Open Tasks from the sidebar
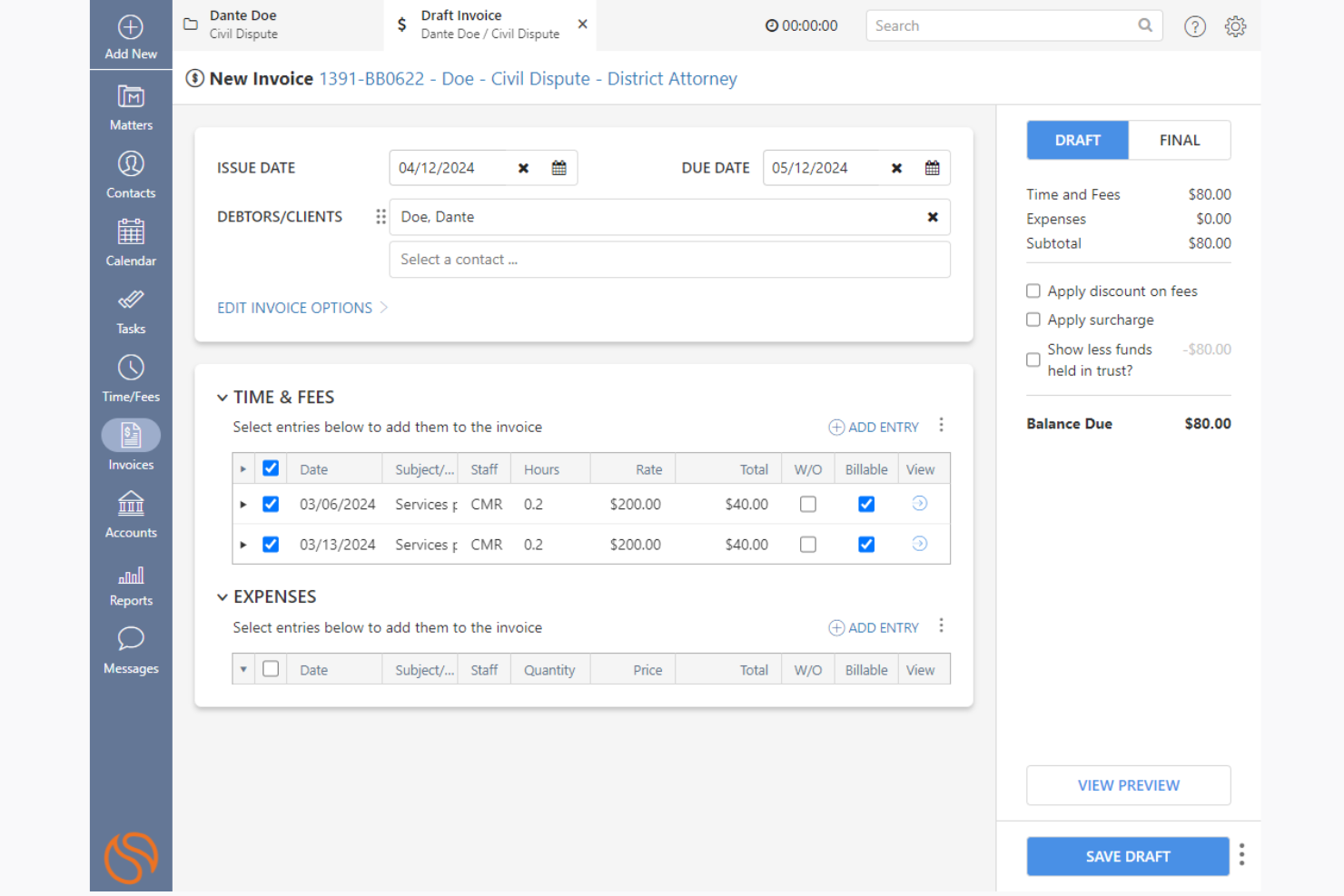The width and height of the screenshot is (1344, 896). (131, 311)
